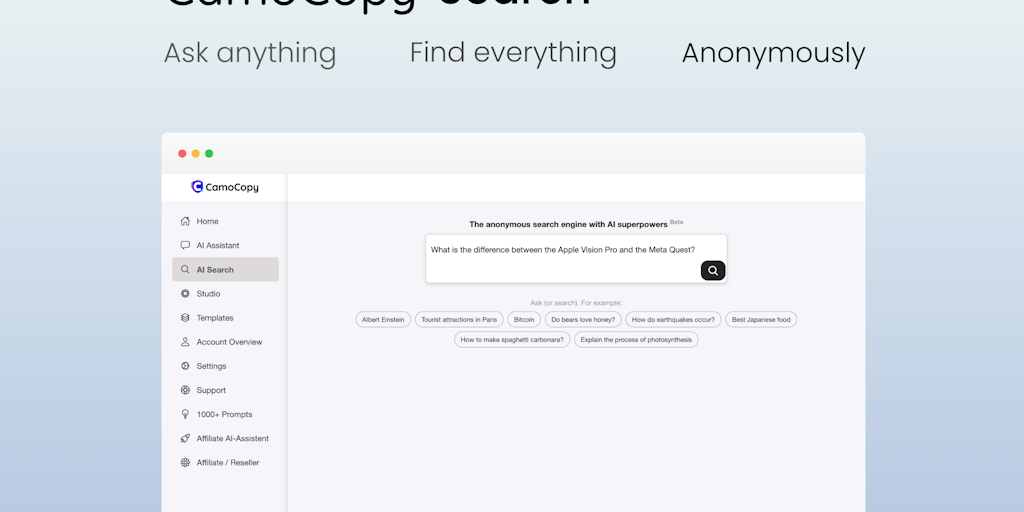Open the Settings menu item
1024x512 pixels.
pyautogui.click(x=225, y=366)
